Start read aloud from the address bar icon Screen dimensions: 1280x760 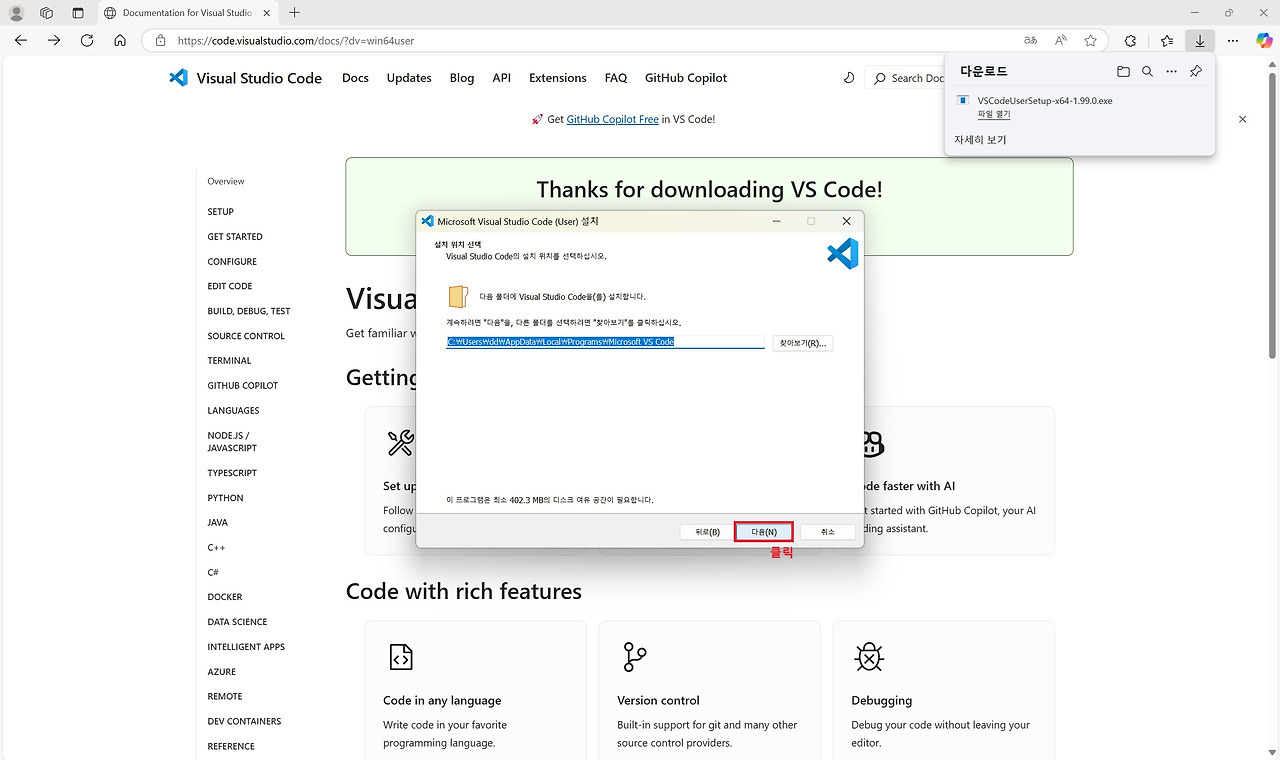click(1061, 40)
